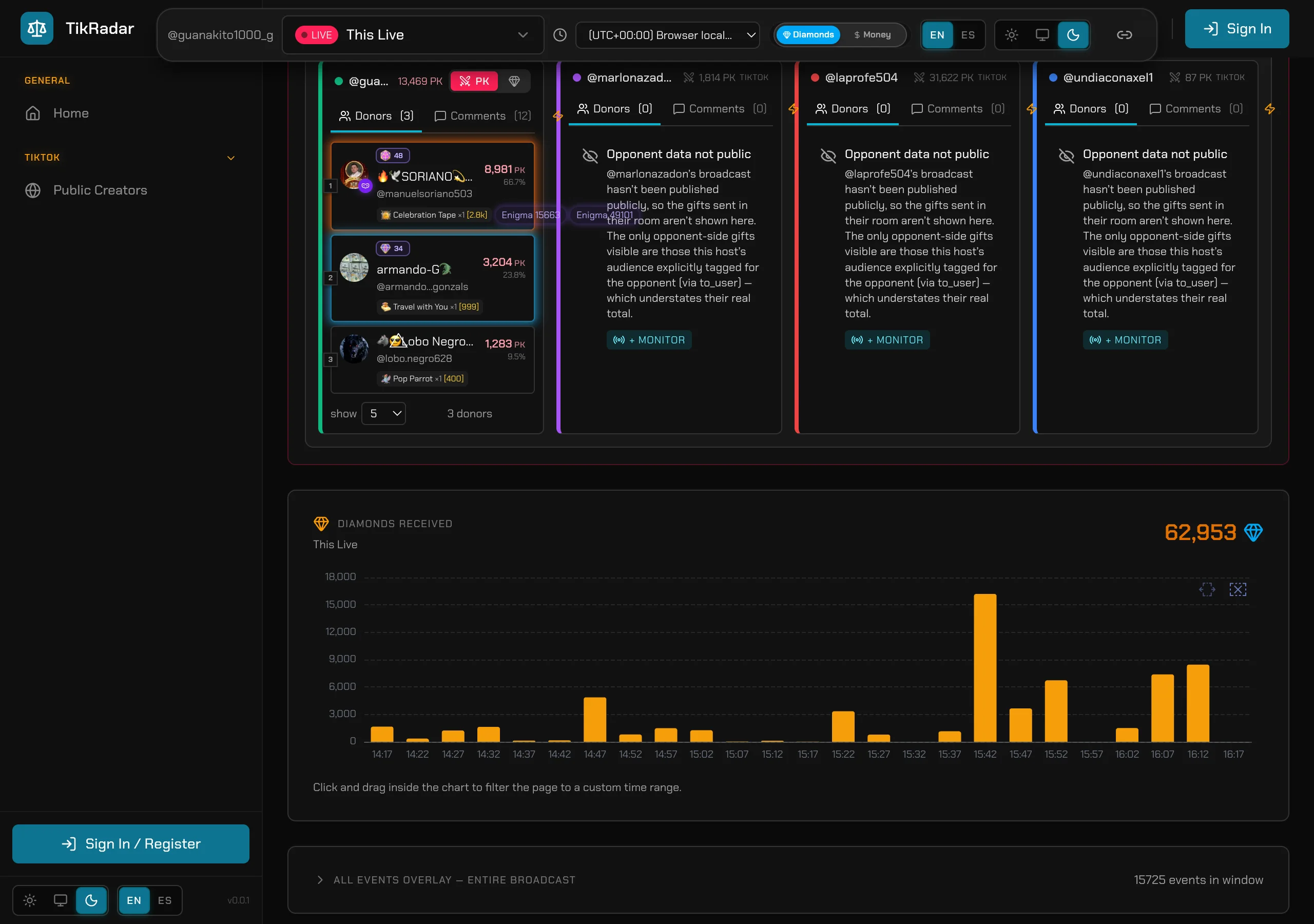Click the Celebration Tape gift chip
The height and width of the screenshot is (924, 1314).
pyautogui.click(x=434, y=215)
